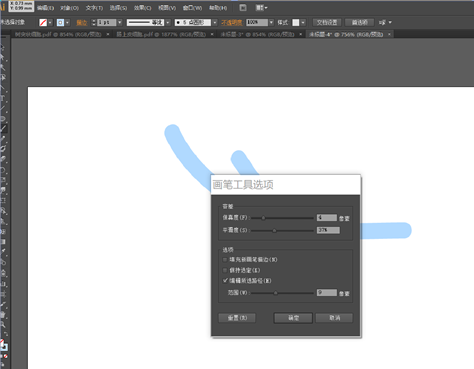Click the stroke color swatch in control bar

point(60,22)
